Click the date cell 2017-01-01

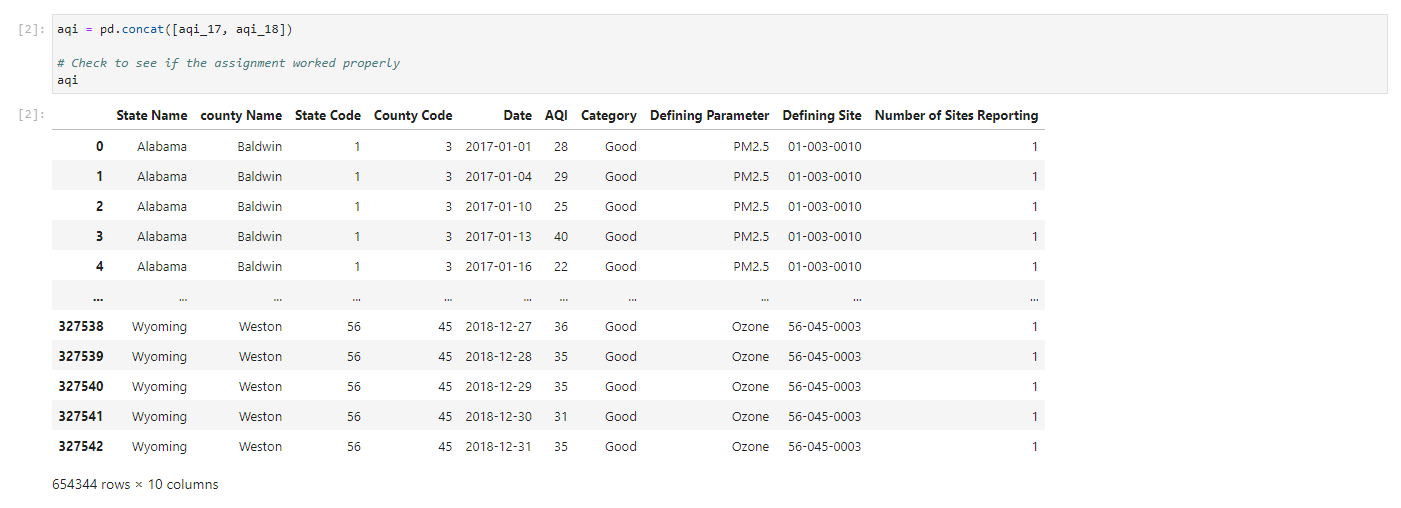point(498,147)
